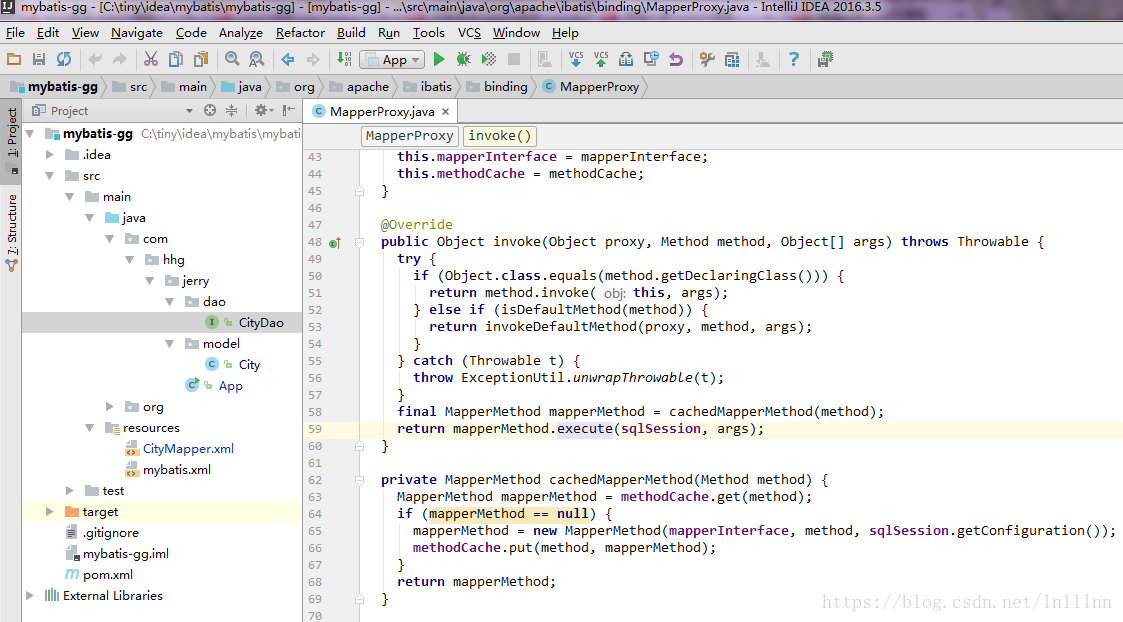The height and width of the screenshot is (622, 1123).
Task: Click the Save All floppy icon
Action: [39, 59]
